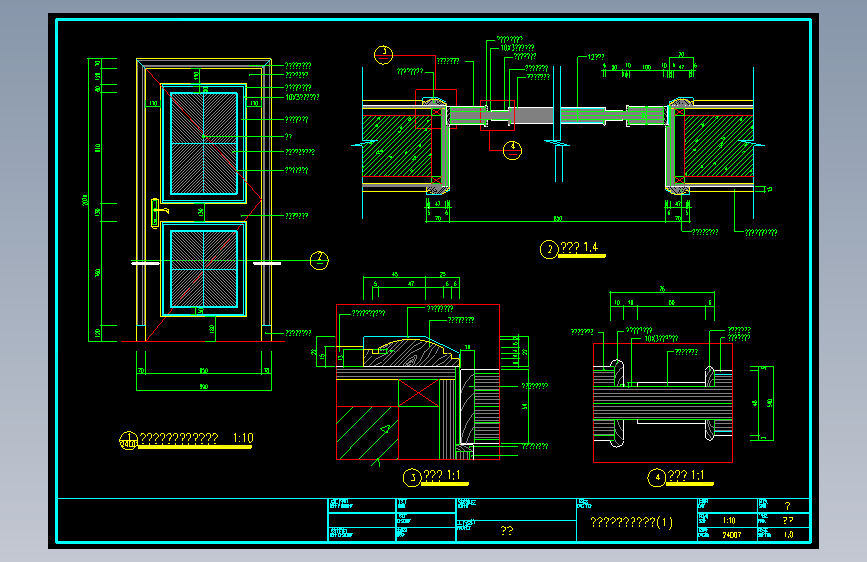Image resolution: width=867 pixels, height=562 pixels.
Task: Select the wood-grain moulding in detail 3
Action: [x=411, y=354]
